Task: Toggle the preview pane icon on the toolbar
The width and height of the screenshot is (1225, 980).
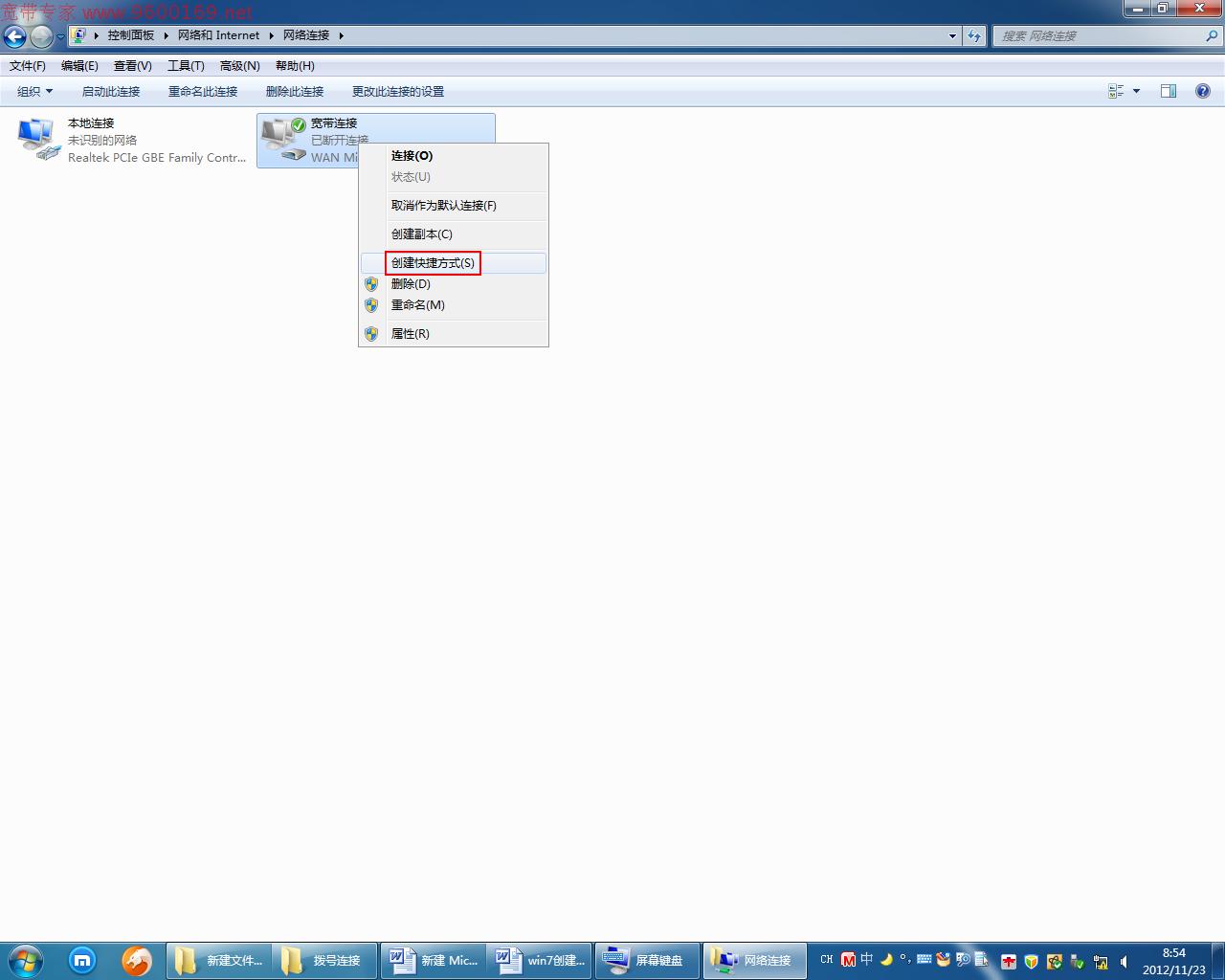Action: pos(1168,91)
